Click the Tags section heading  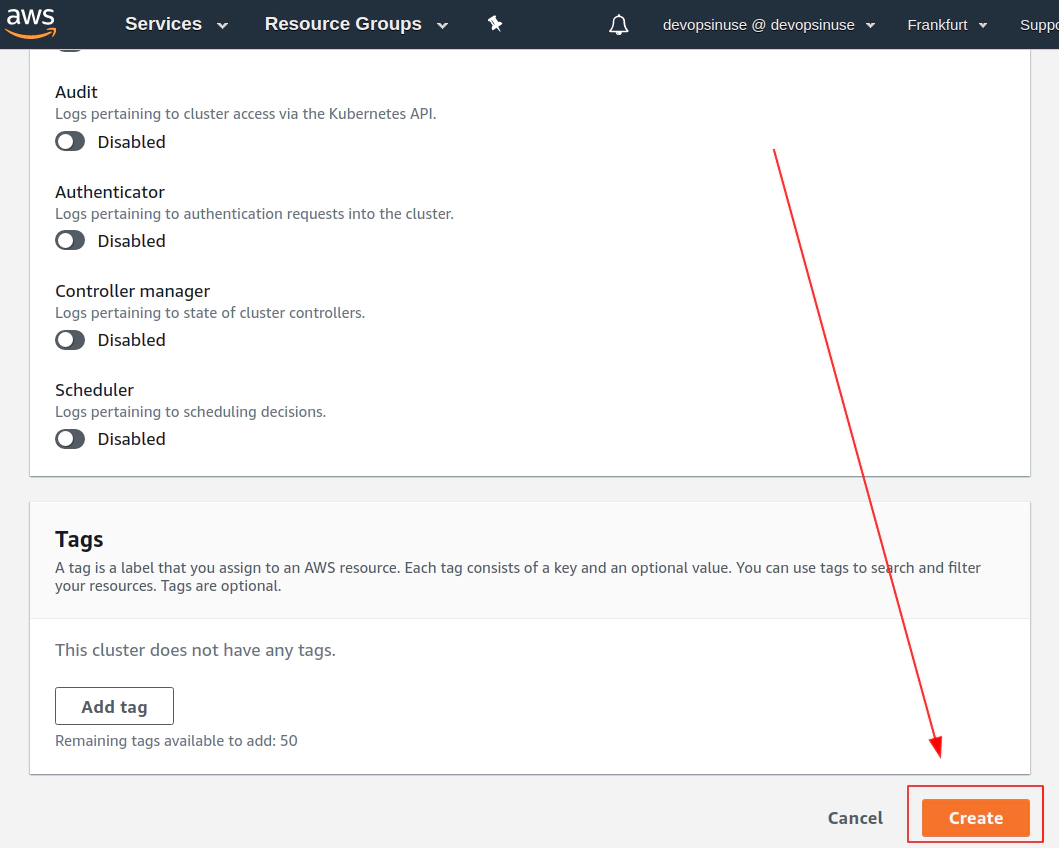point(79,539)
